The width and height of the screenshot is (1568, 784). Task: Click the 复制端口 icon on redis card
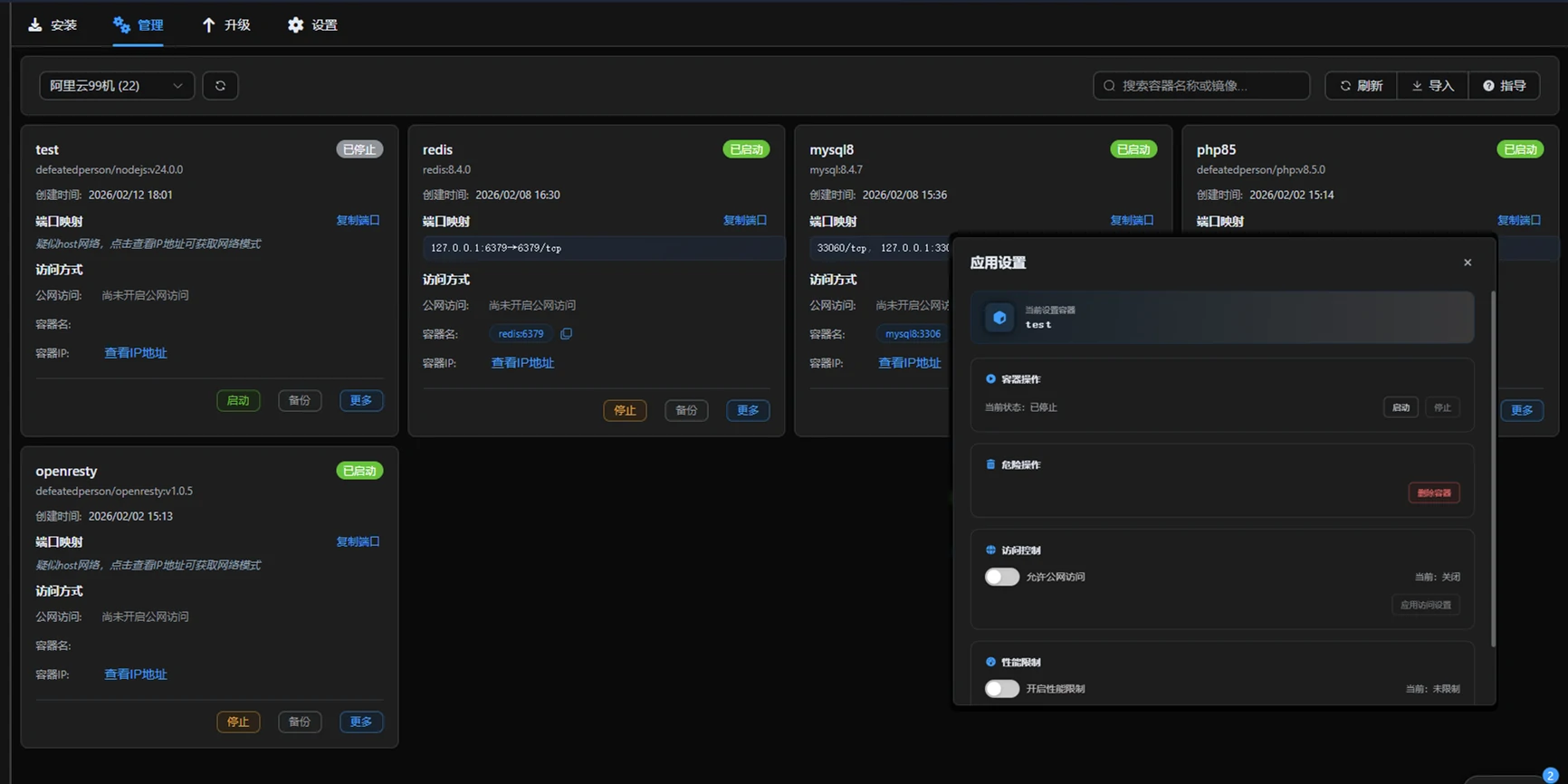click(745, 220)
